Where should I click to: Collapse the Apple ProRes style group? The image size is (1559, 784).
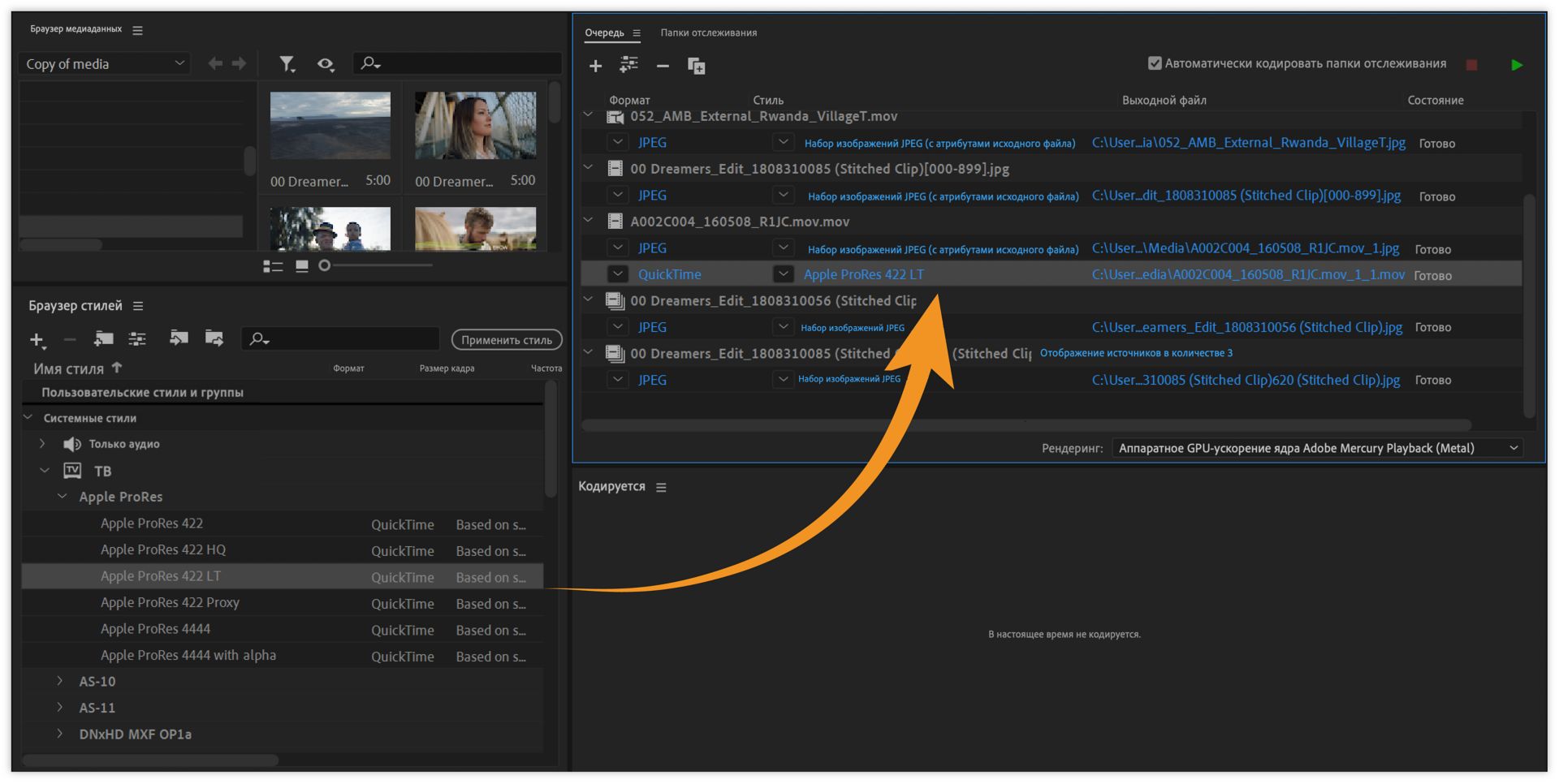click(63, 496)
